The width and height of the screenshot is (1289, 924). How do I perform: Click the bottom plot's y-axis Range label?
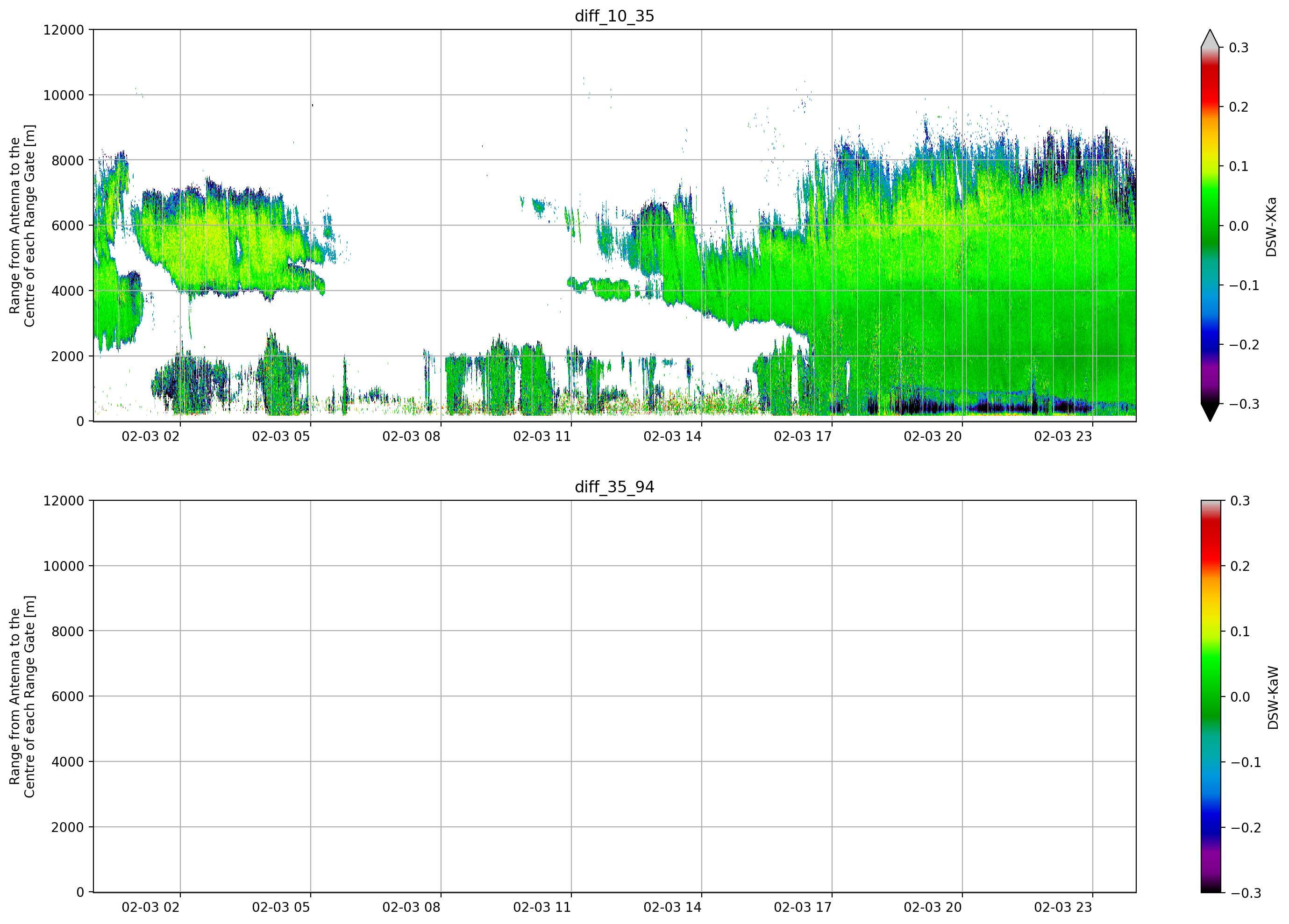pyautogui.click(x=22, y=697)
